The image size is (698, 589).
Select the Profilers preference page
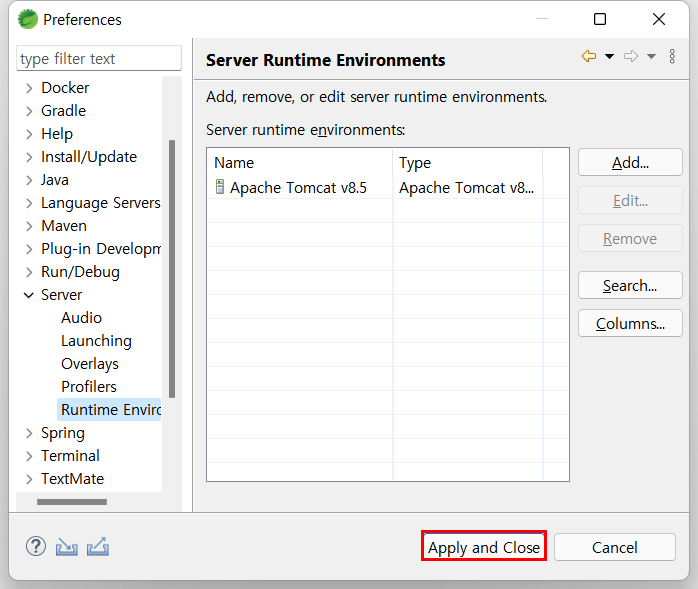(89, 387)
